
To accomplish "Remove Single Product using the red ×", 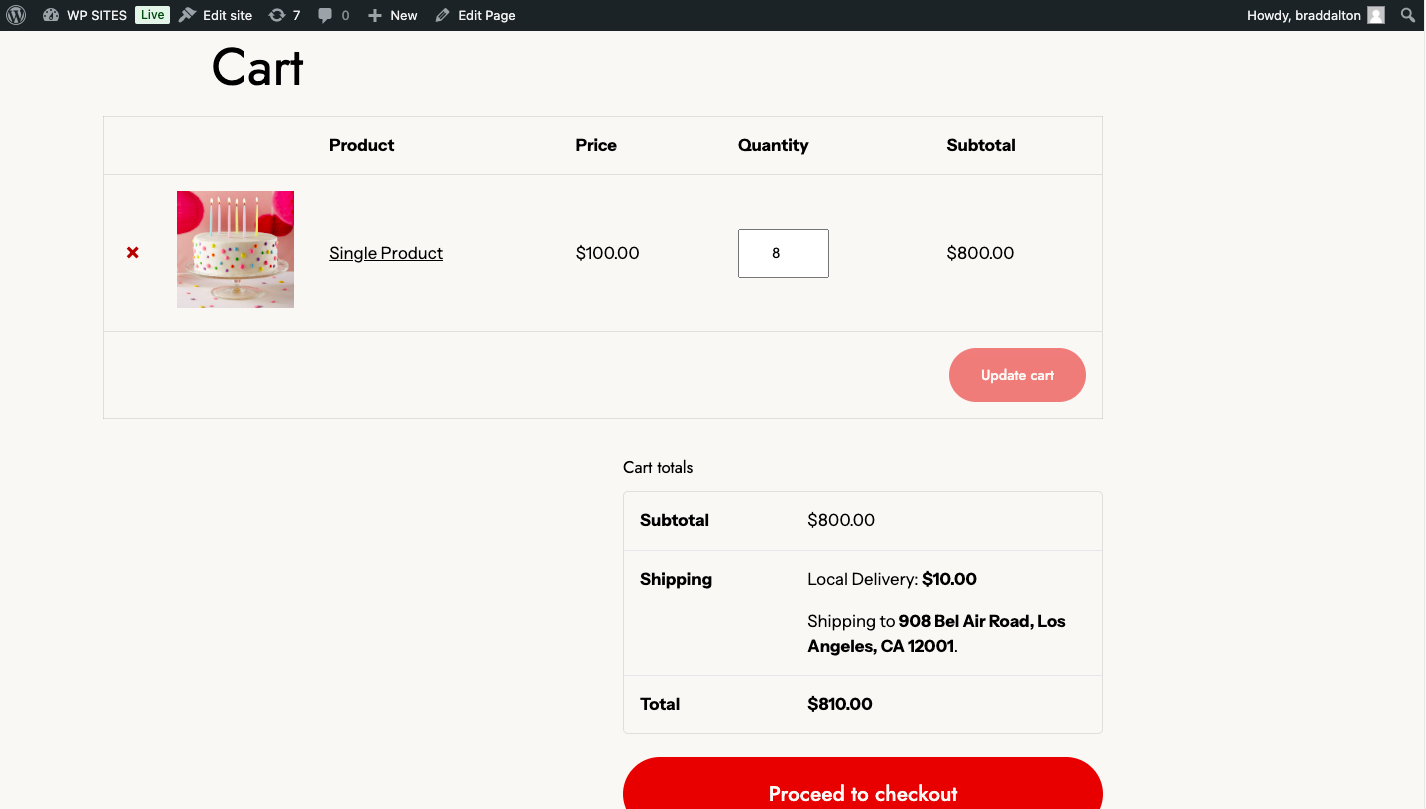I will [x=133, y=253].
